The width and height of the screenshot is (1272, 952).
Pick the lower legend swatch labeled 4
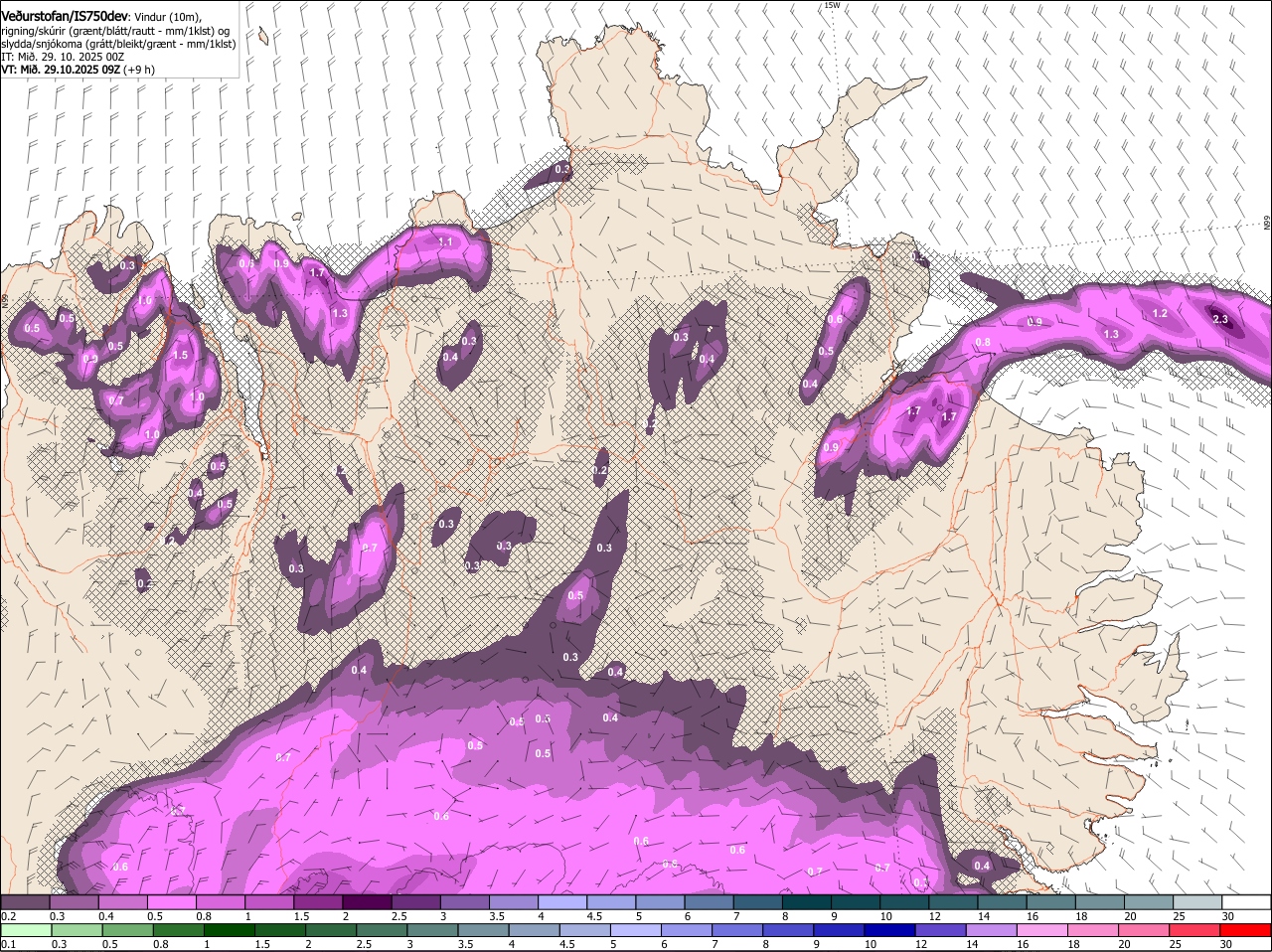[x=534, y=930]
